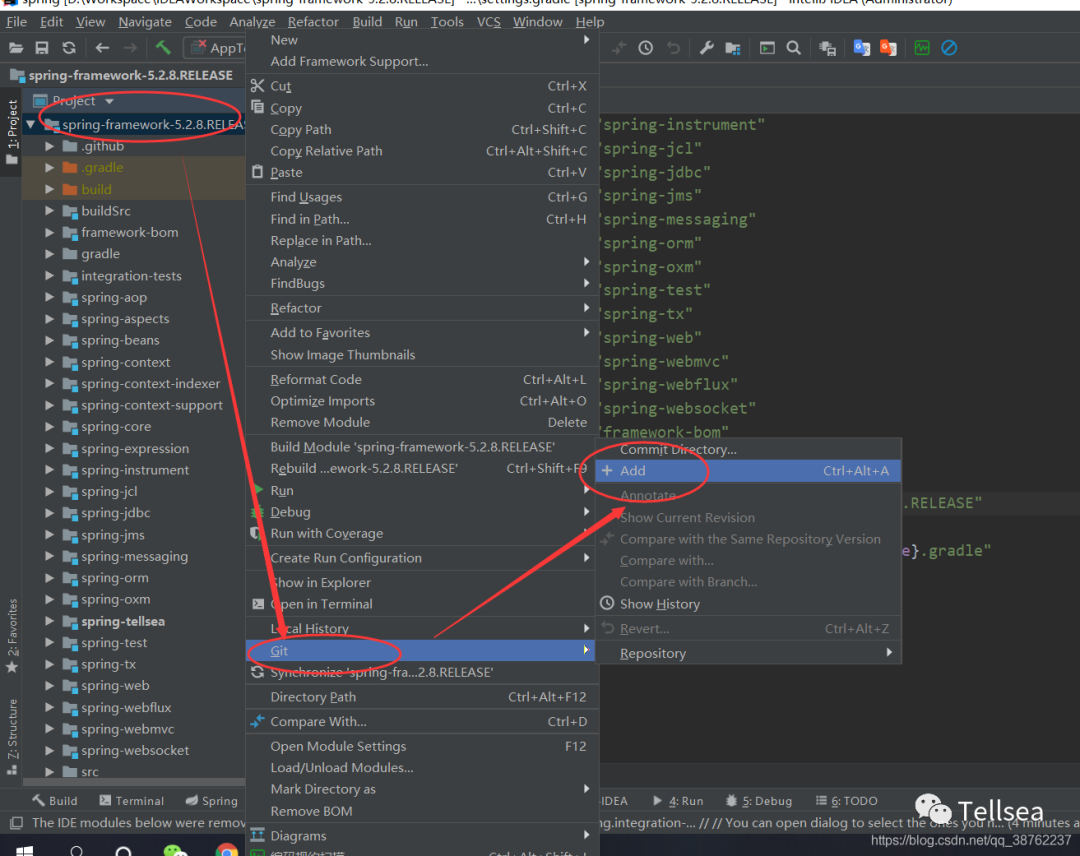The height and width of the screenshot is (856, 1080).
Task: Expand the spring-core module arrow
Action: point(50,426)
